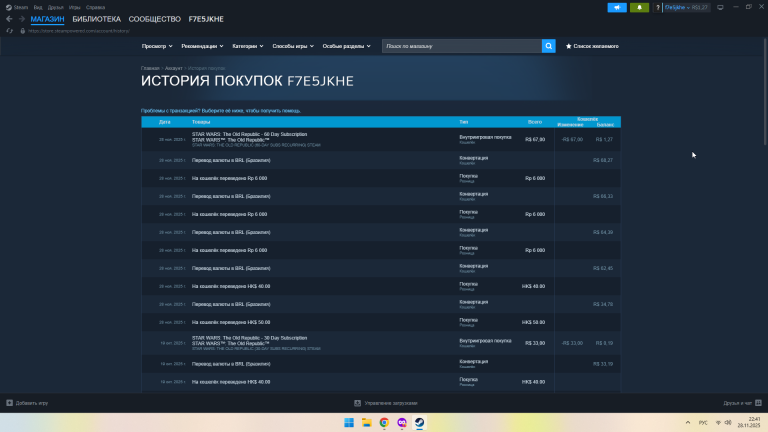Click the star icon next to wishlist
The height and width of the screenshot is (432, 768).
[x=568, y=46]
